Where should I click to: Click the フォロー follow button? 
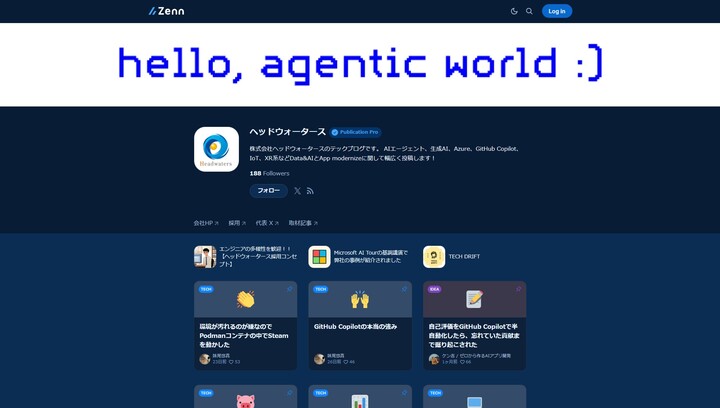269,190
